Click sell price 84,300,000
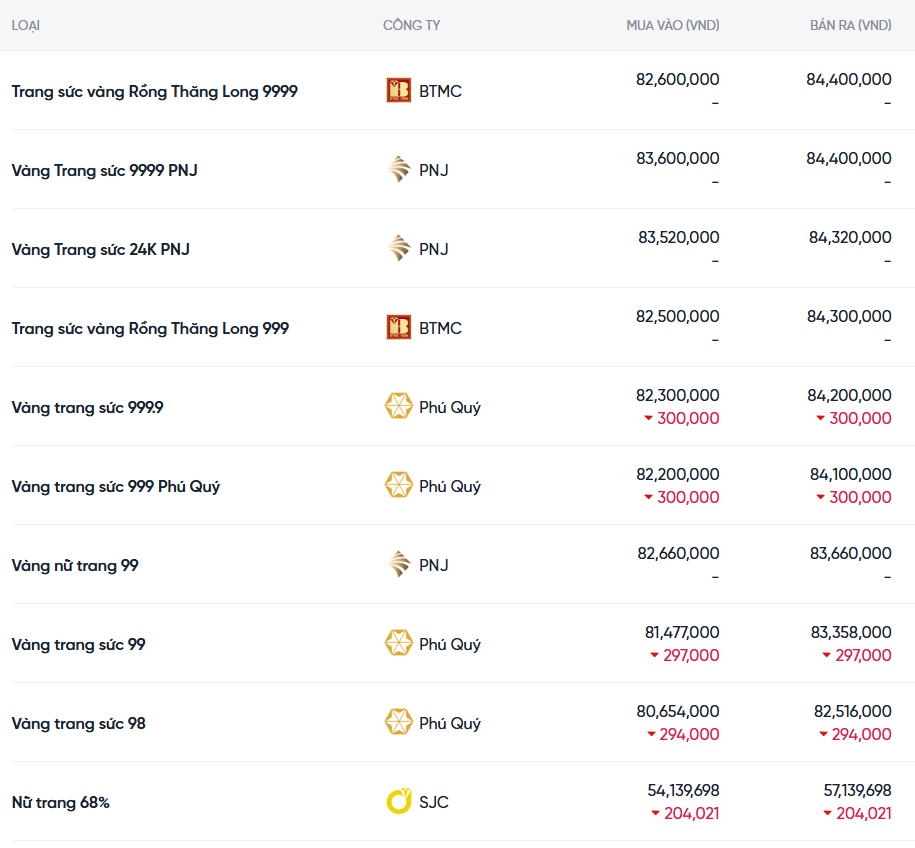 [x=849, y=316]
